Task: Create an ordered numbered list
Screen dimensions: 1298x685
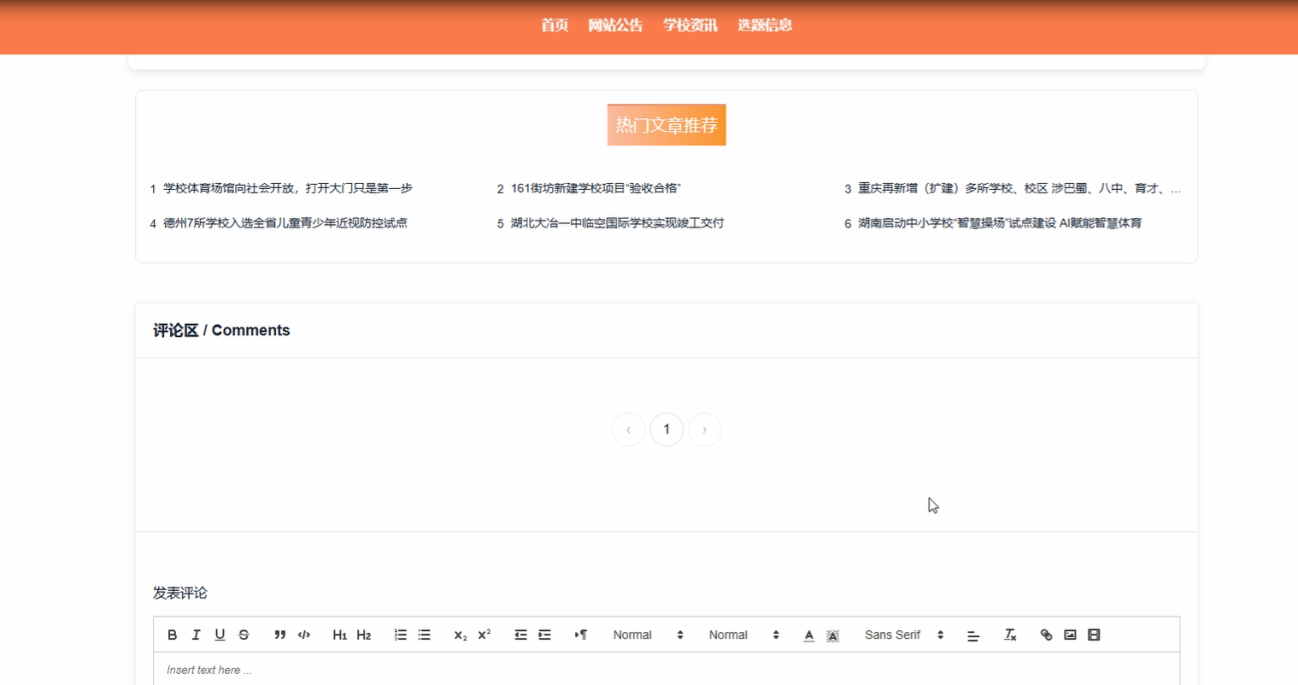Action: (x=400, y=635)
